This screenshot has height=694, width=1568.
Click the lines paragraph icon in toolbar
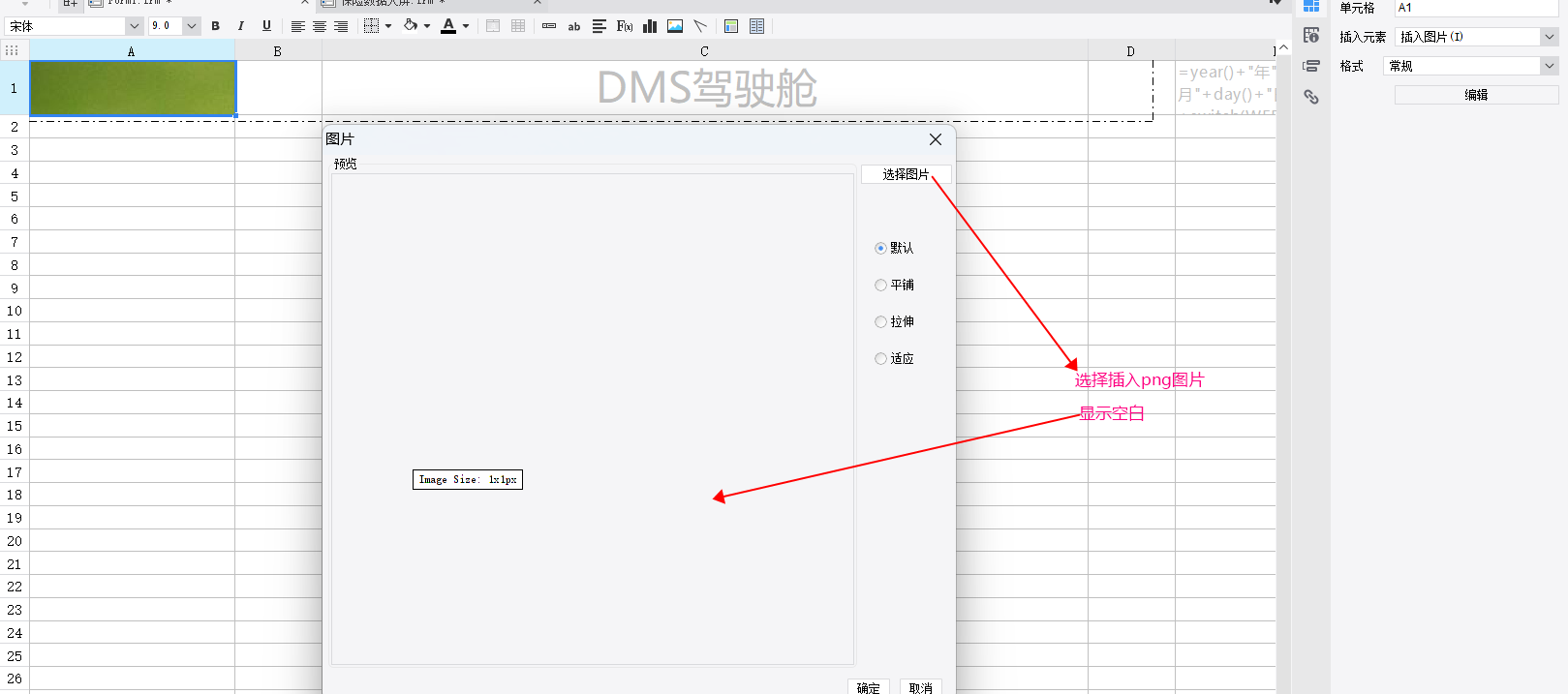click(x=600, y=26)
